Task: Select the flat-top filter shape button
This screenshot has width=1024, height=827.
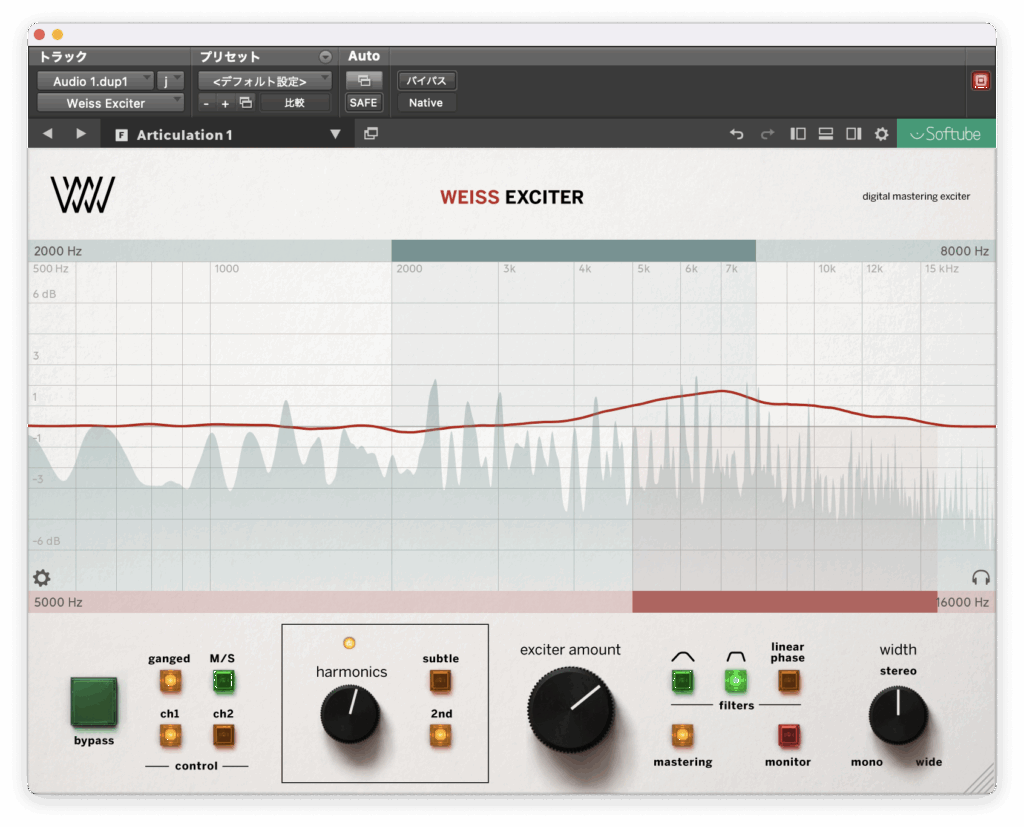Action: click(x=736, y=681)
